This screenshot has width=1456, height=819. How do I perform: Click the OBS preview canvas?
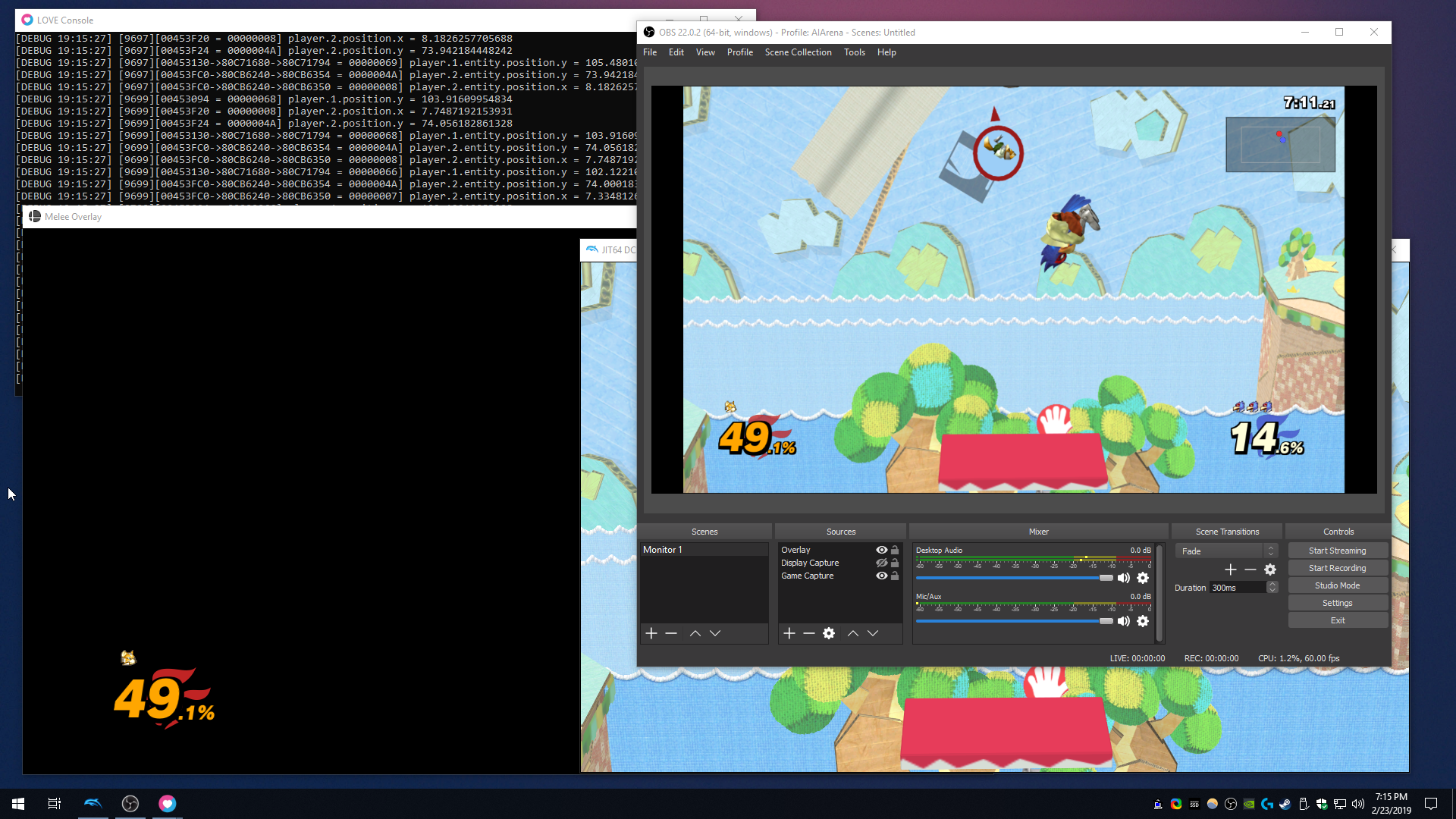1014,290
